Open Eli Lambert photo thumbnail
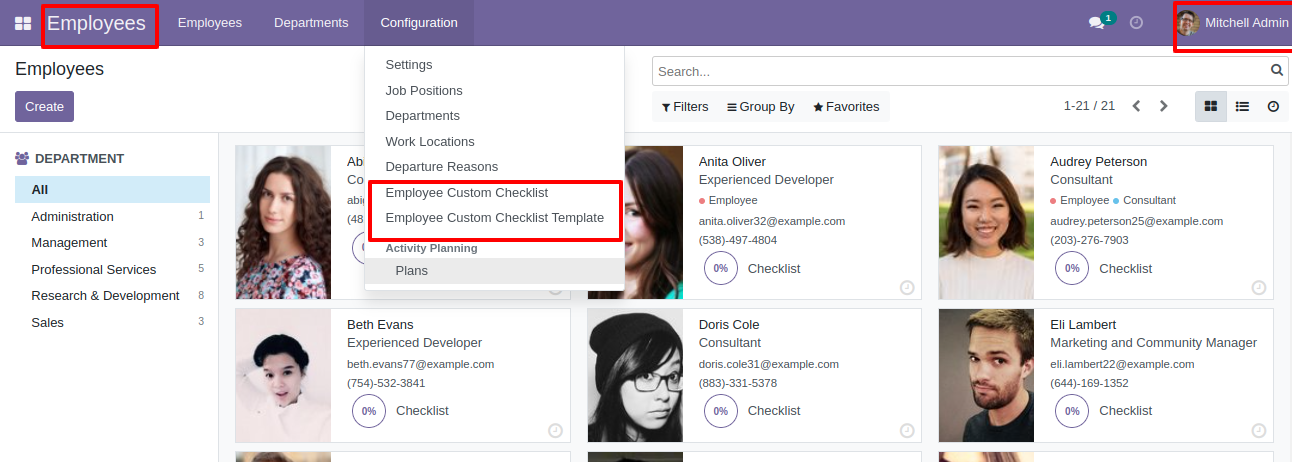 986,376
